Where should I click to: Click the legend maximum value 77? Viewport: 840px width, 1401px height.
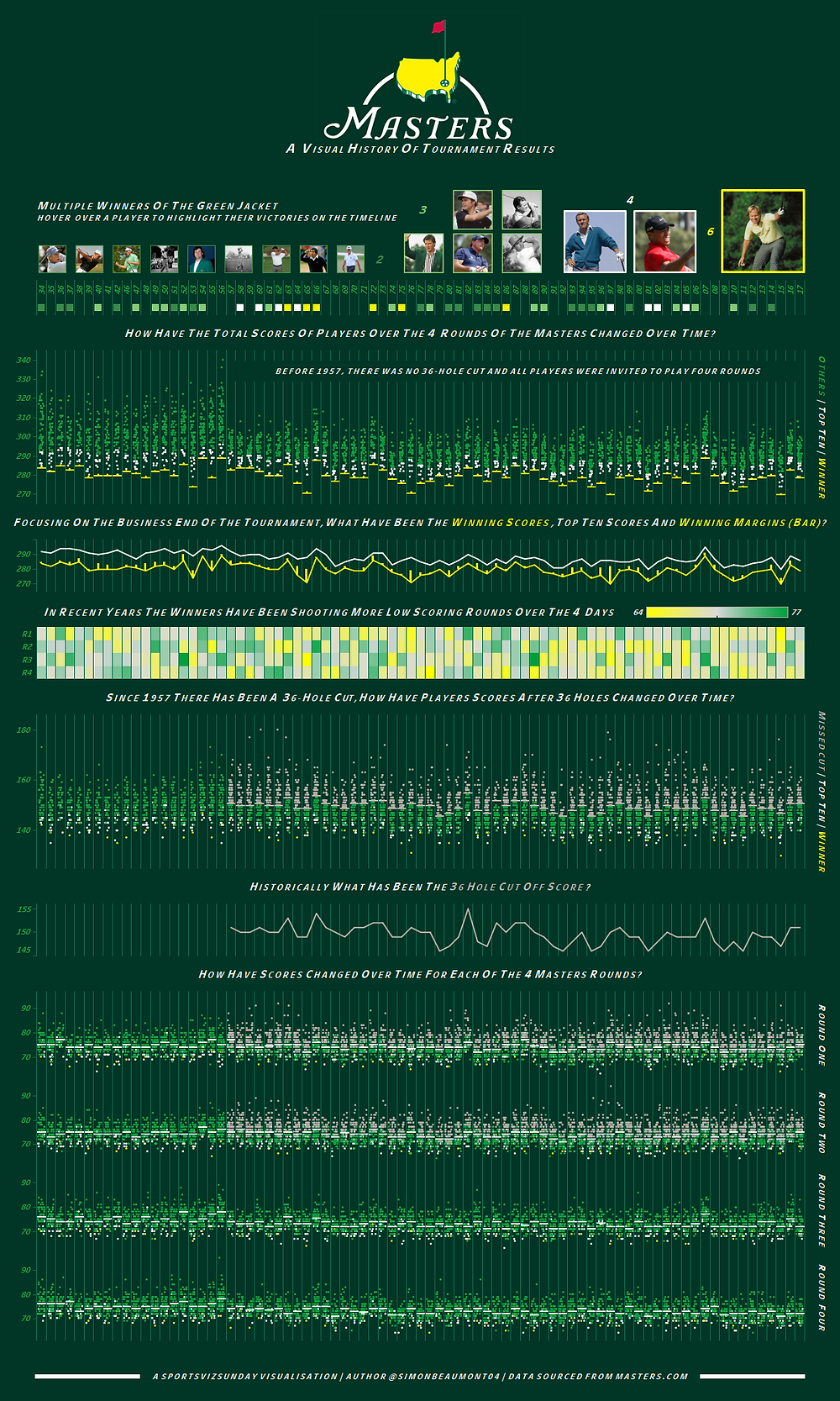(796, 612)
